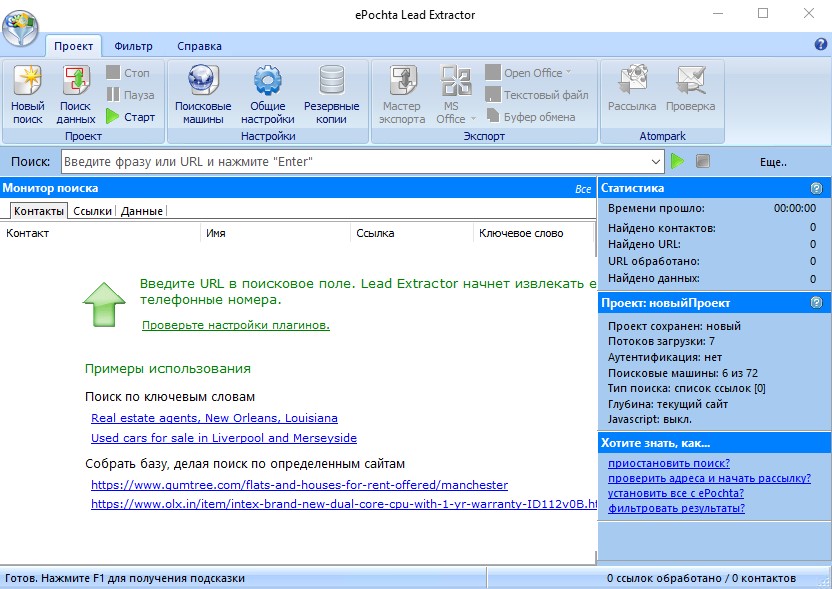Click Тип поиска: список ссылок [0] text
The height and width of the screenshot is (589, 832).
pos(686,388)
